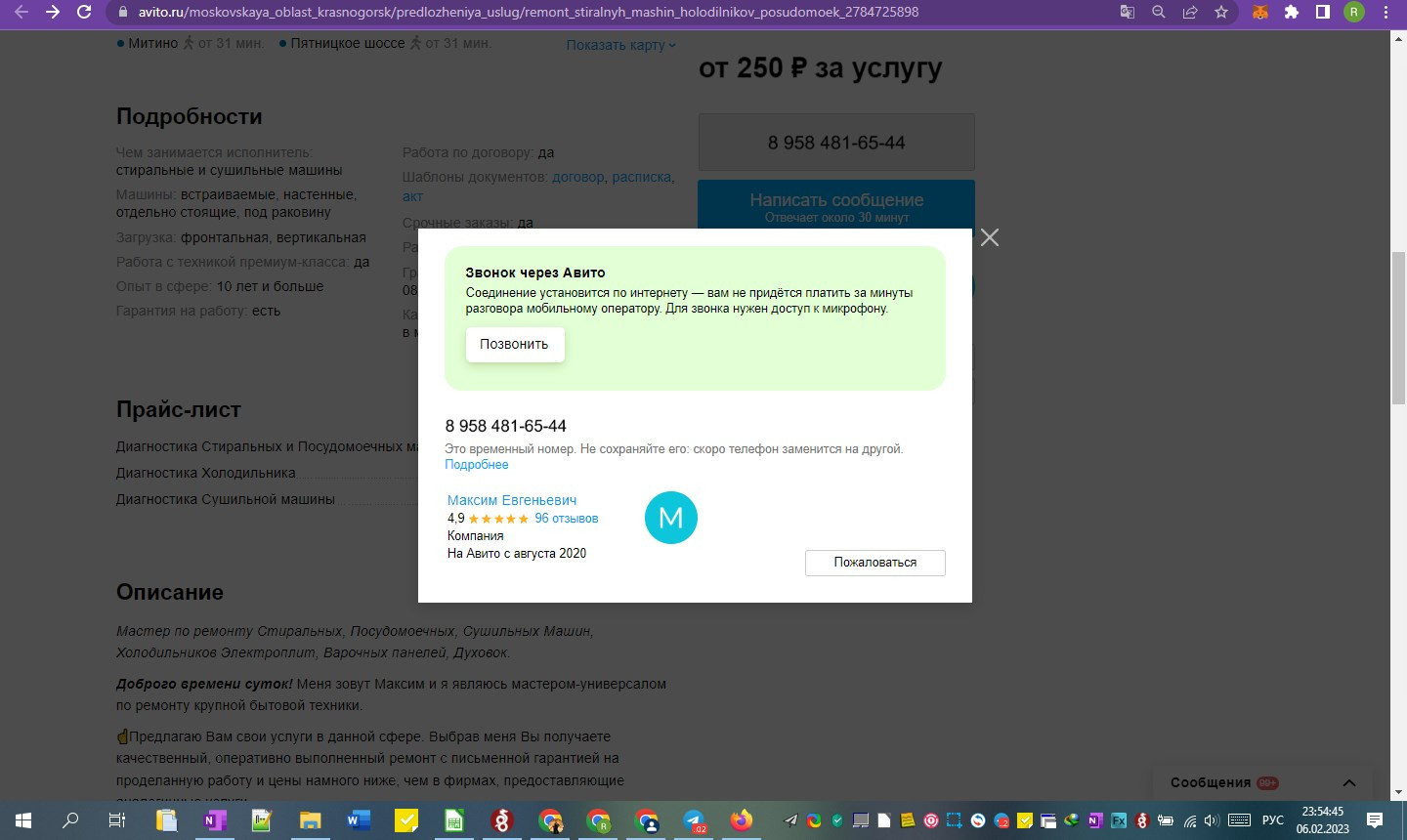Open Microsoft Word from the taskbar
Screen dimensions: 1407x840
[358, 820]
